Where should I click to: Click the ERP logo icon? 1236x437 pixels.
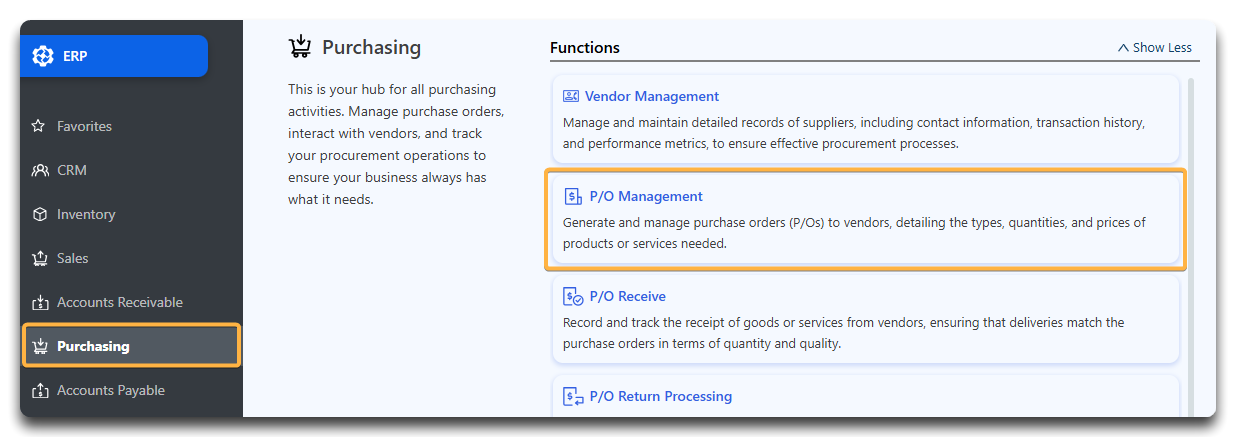click(x=42, y=56)
